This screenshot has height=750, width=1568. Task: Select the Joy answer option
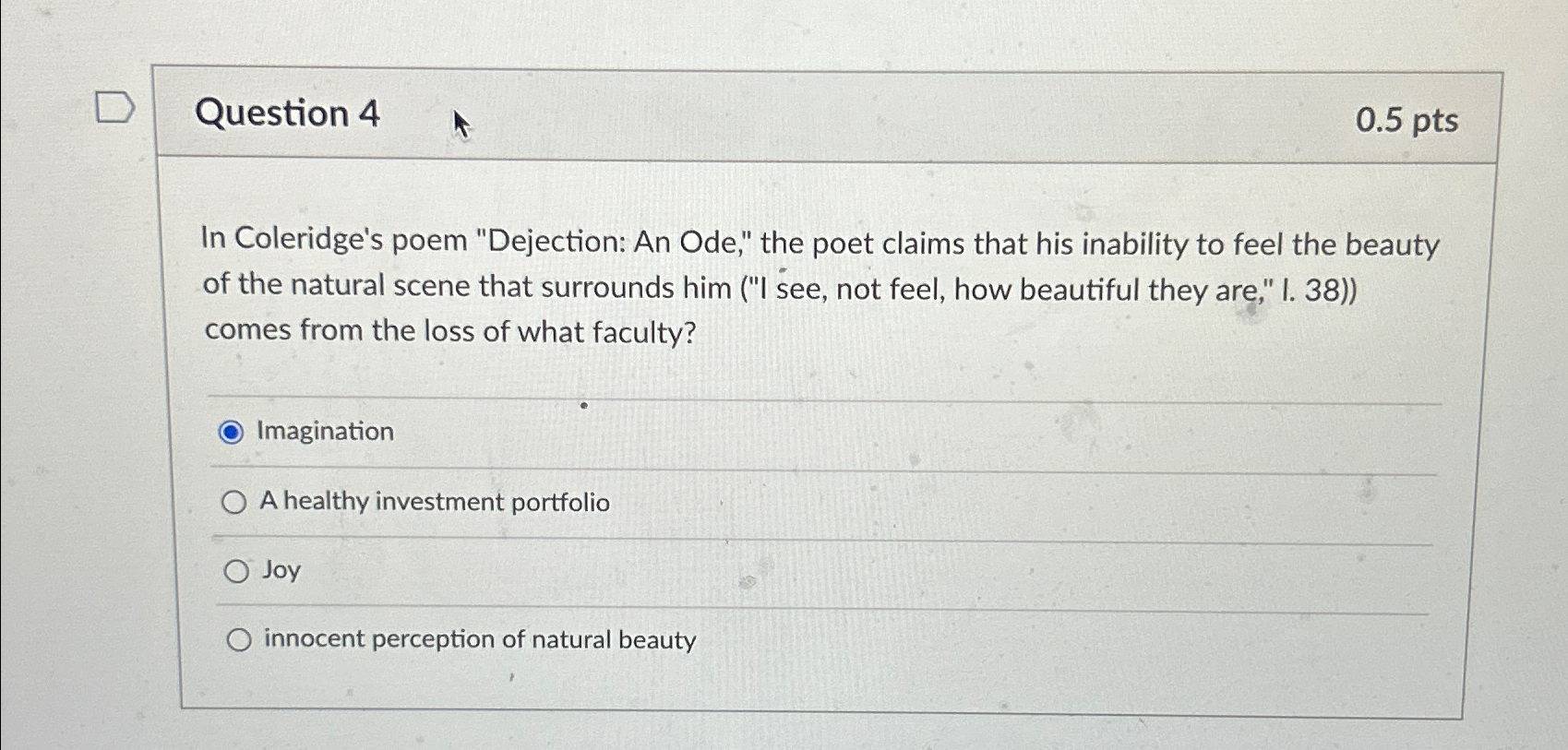point(235,570)
